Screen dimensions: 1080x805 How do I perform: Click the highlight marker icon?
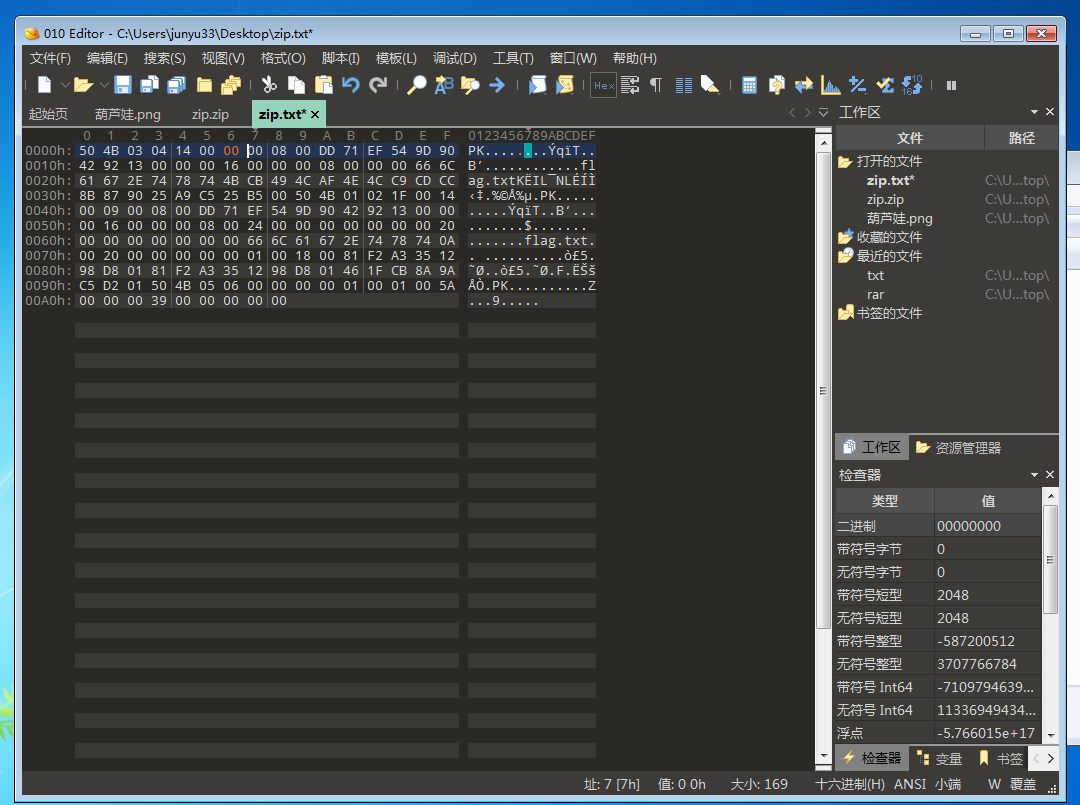709,85
